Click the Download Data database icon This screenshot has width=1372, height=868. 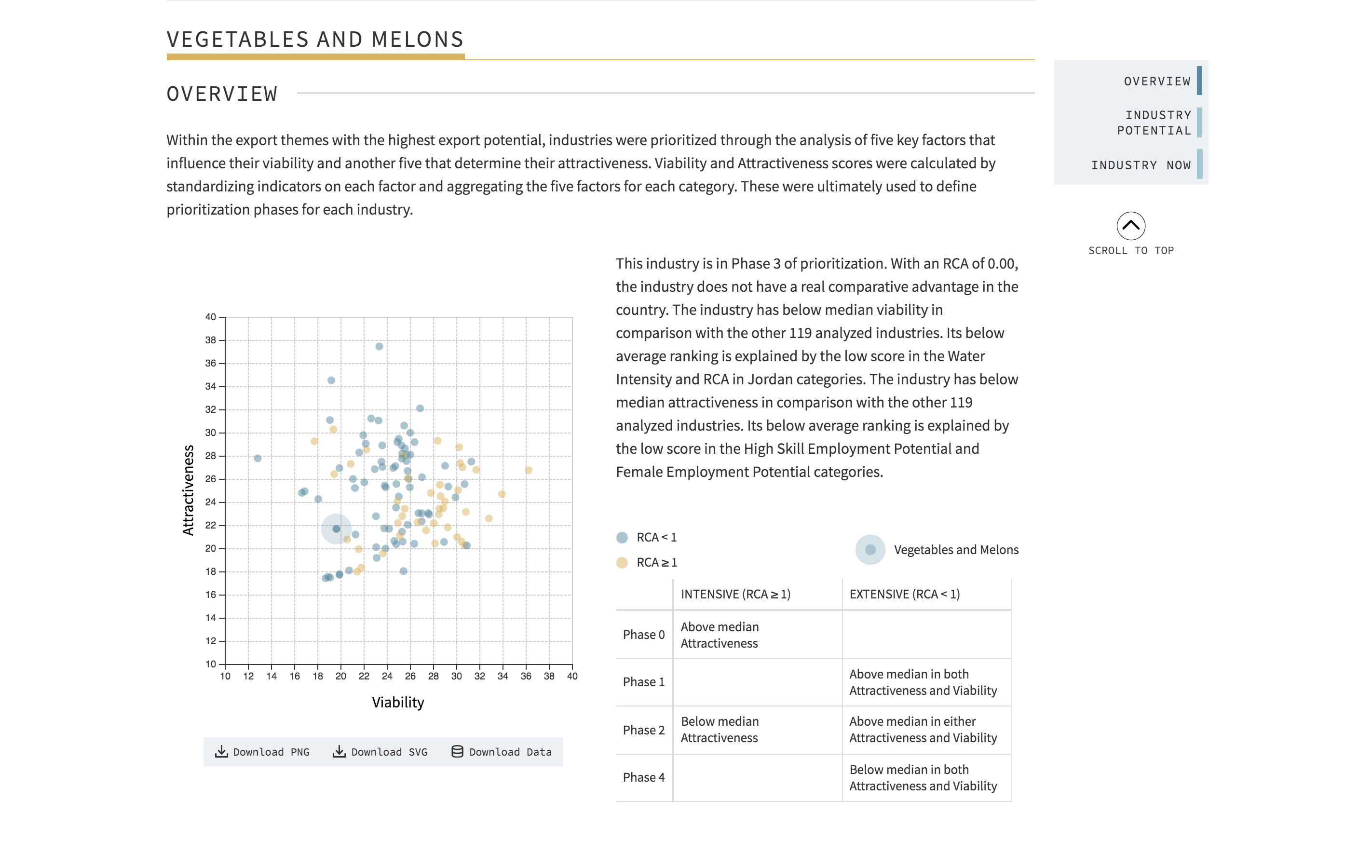tap(457, 752)
